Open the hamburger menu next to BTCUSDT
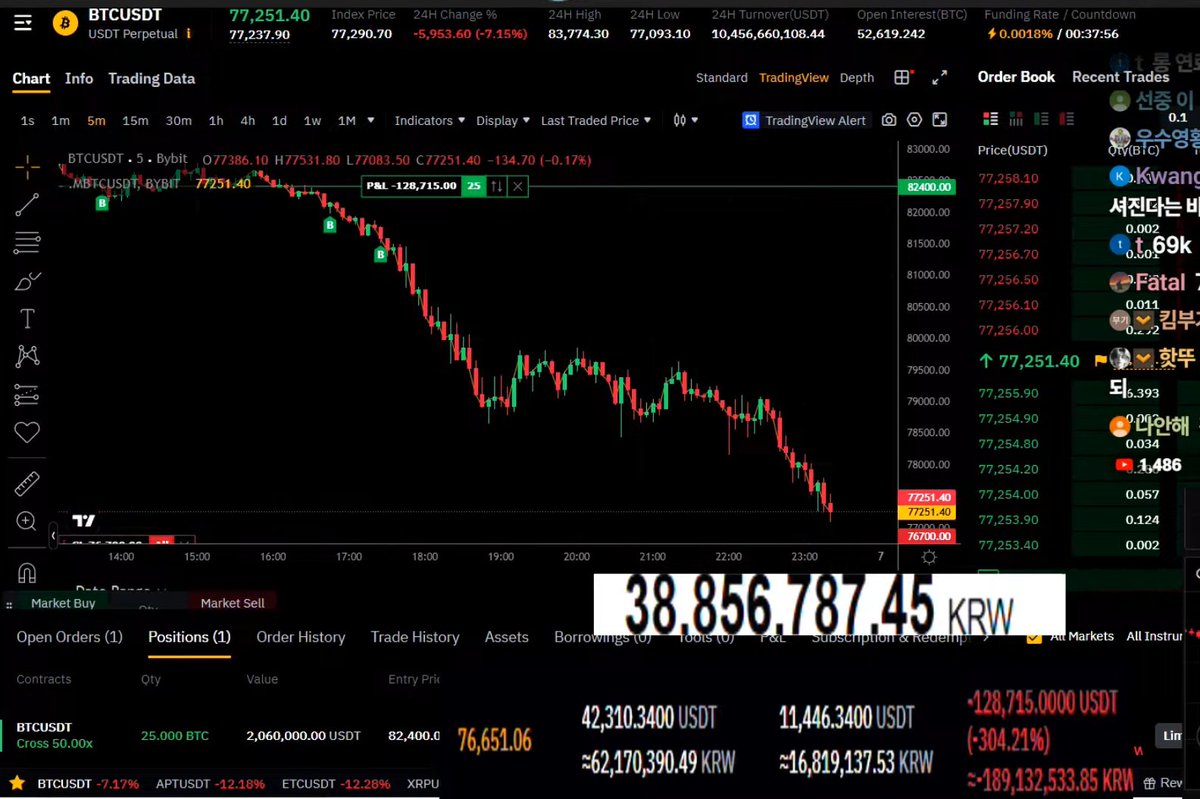The height and width of the screenshot is (799, 1200). pyautogui.click(x=23, y=22)
